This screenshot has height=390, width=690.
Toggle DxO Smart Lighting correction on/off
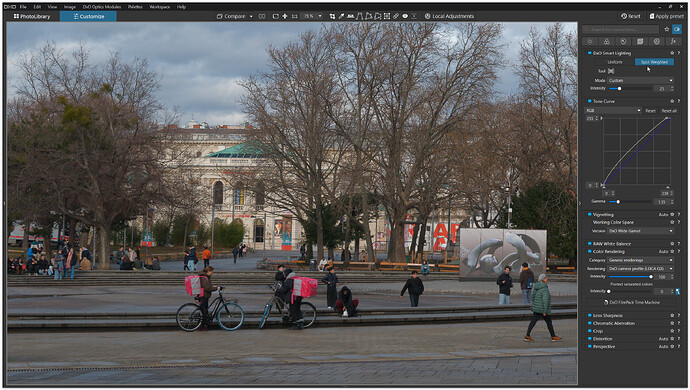point(590,53)
